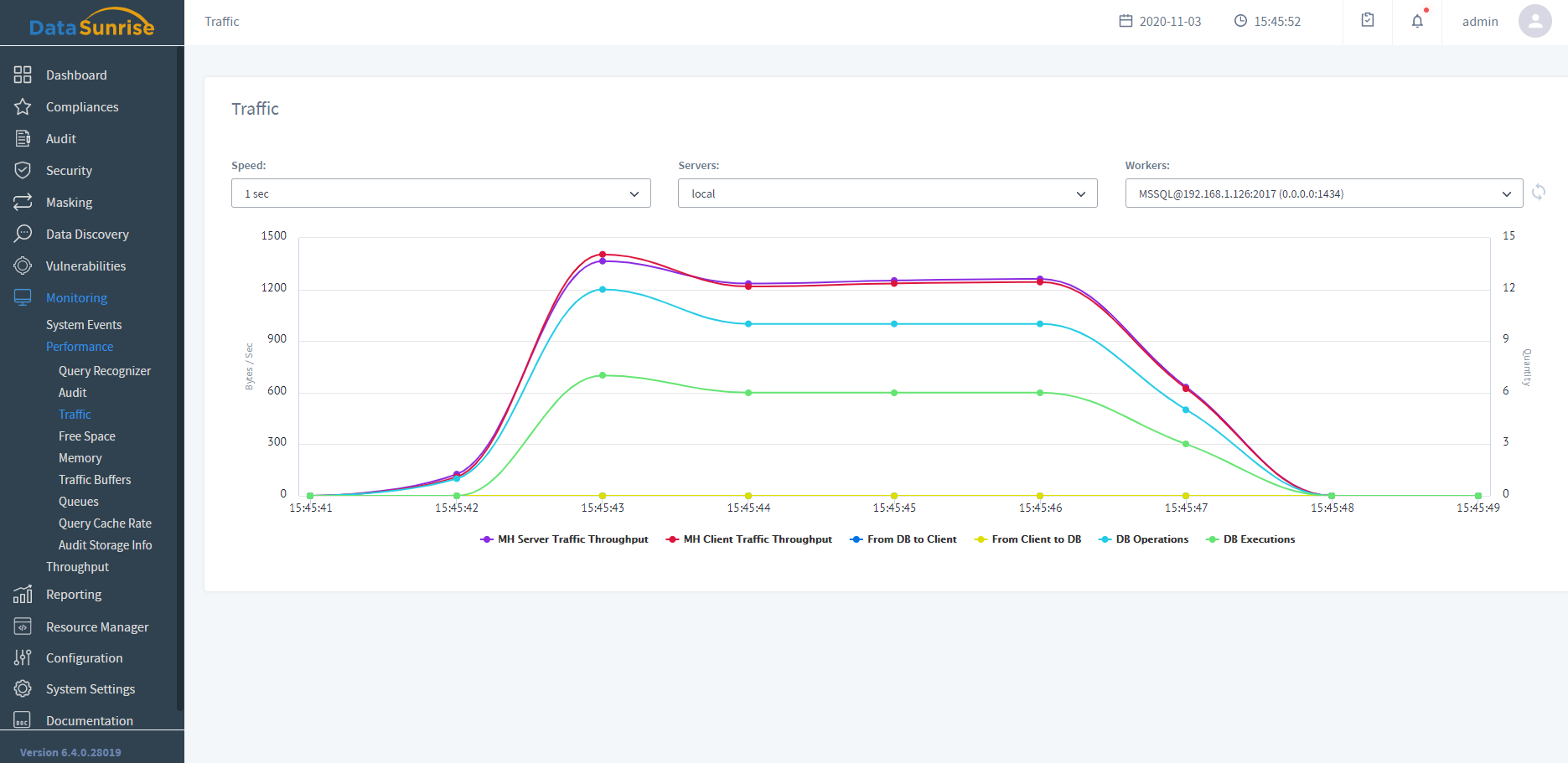The image size is (1568, 763).
Task: Click the admin user avatar
Action: point(1534,21)
